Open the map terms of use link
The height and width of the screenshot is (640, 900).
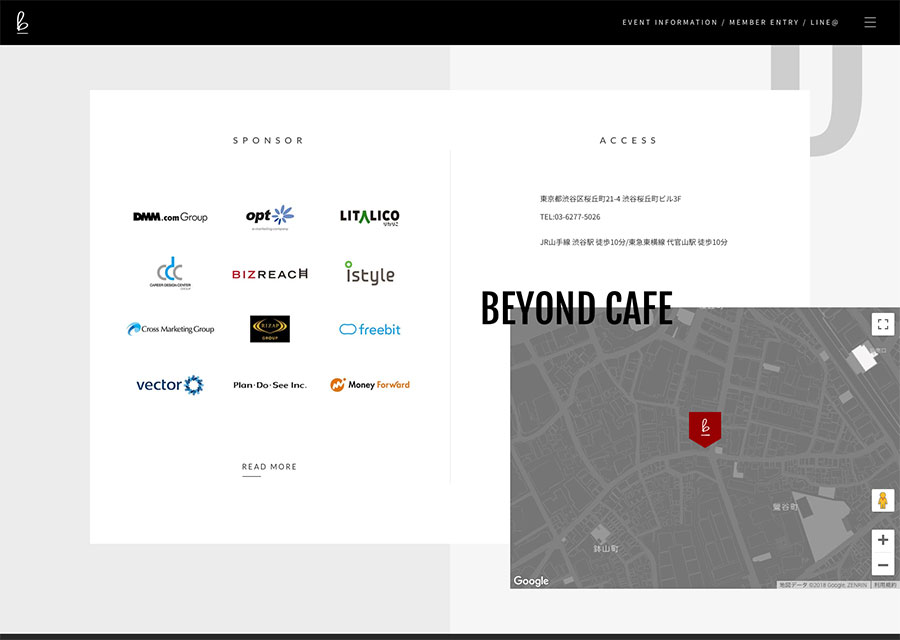point(884,584)
